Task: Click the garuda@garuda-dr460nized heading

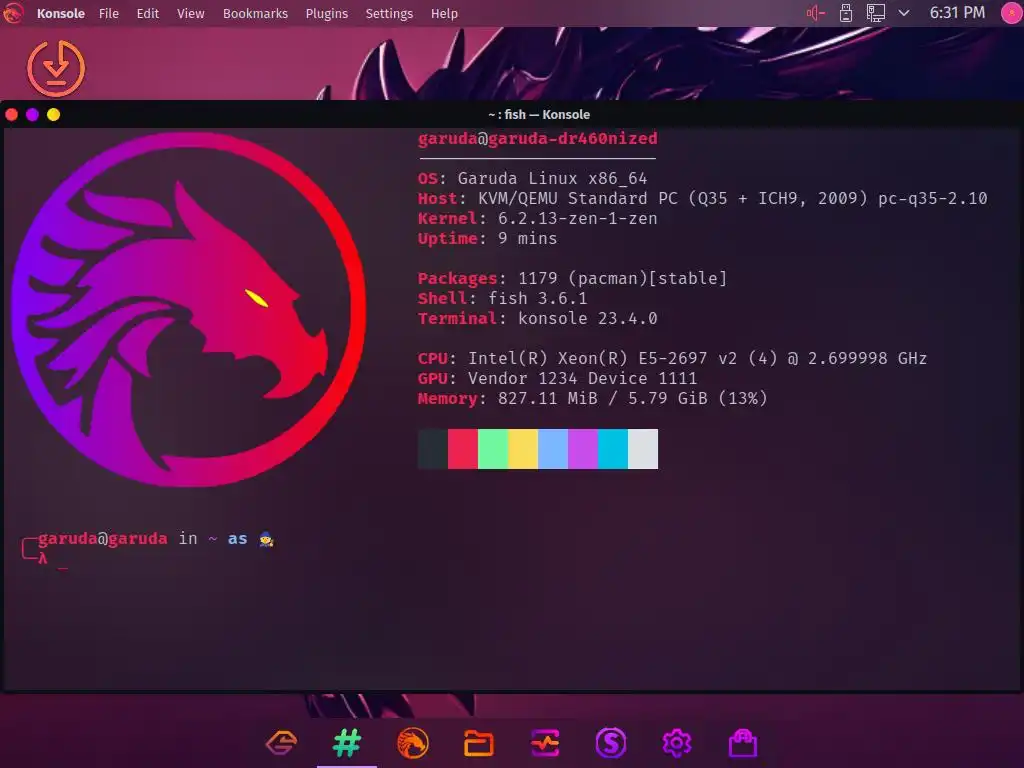Action: pyautogui.click(x=537, y=138)
